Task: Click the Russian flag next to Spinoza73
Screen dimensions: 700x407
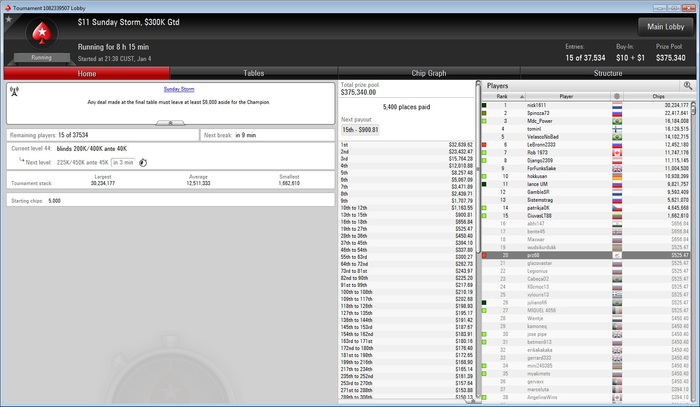Action: point(617,113)
